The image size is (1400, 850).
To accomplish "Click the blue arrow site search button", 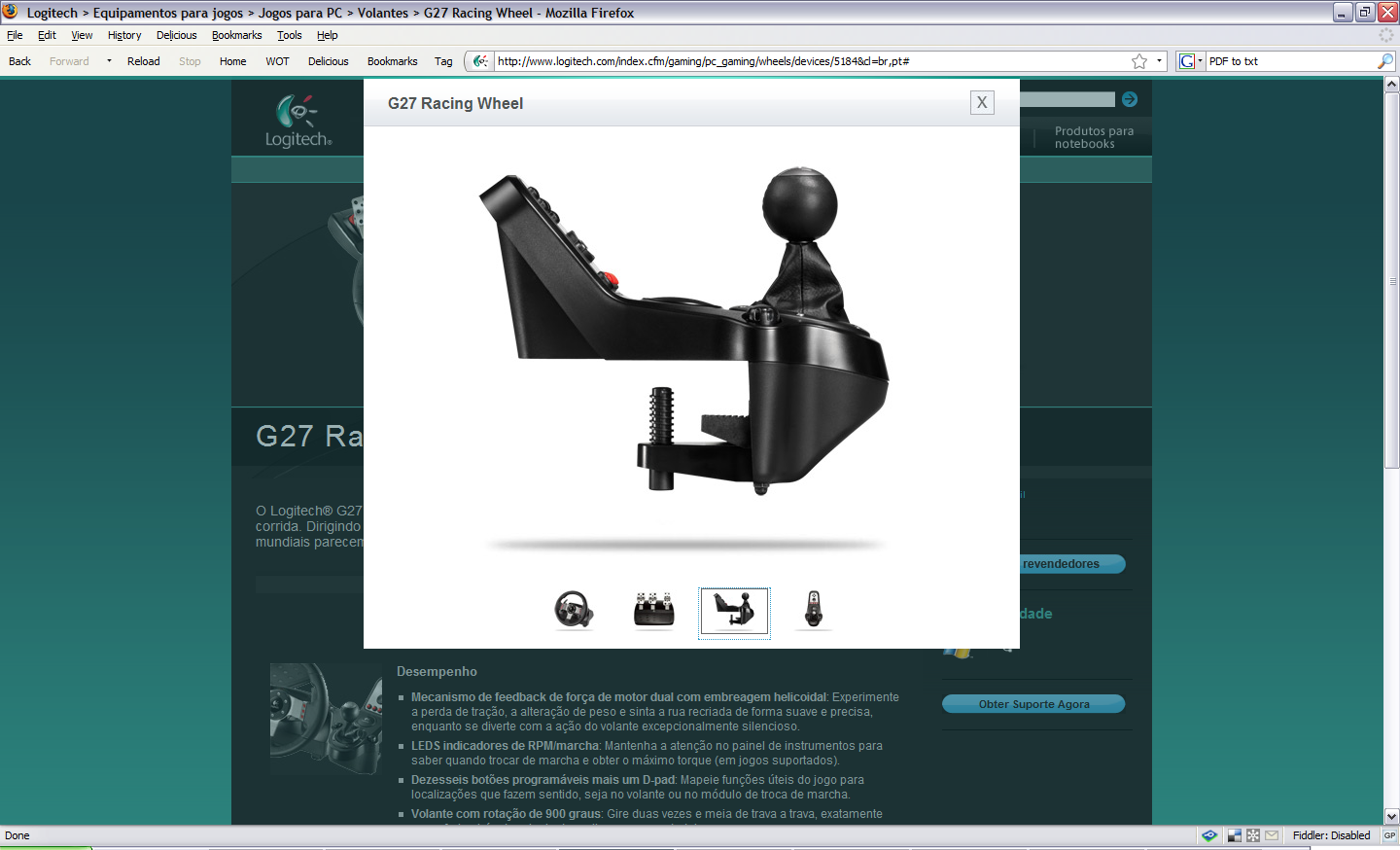I will coord(1130,99).
